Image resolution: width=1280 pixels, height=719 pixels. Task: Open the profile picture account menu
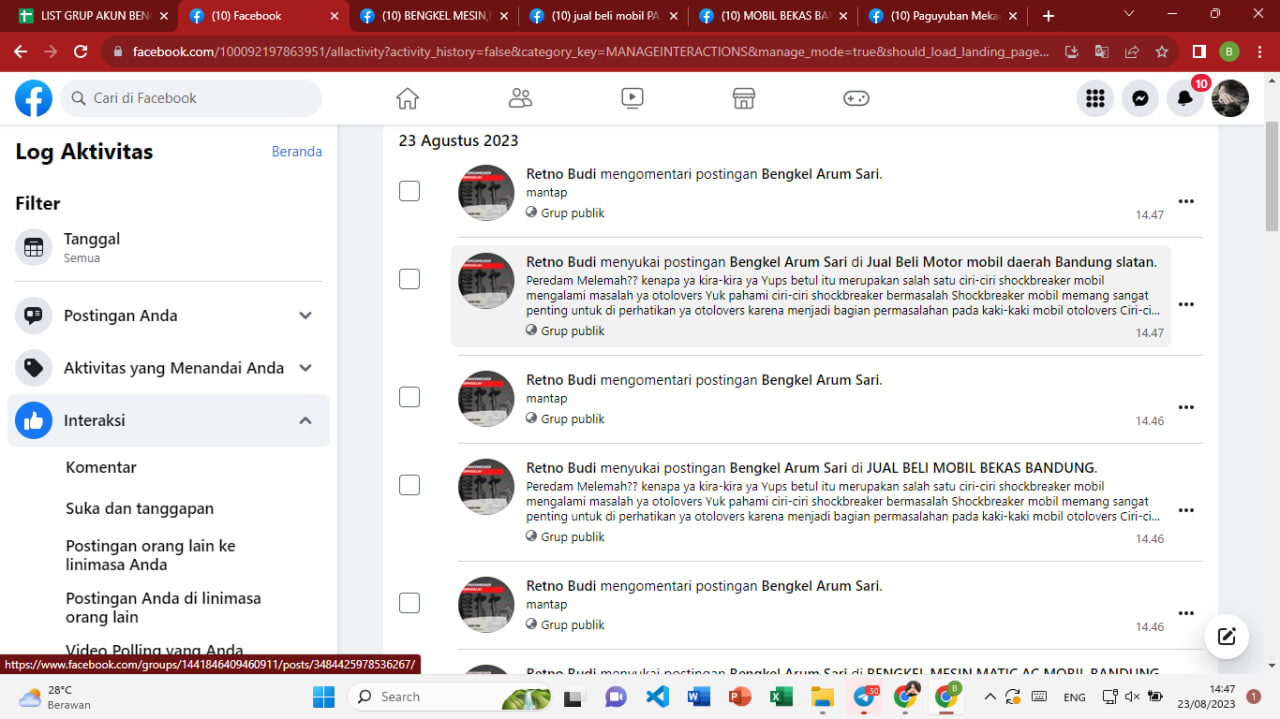coord(1230,98)
